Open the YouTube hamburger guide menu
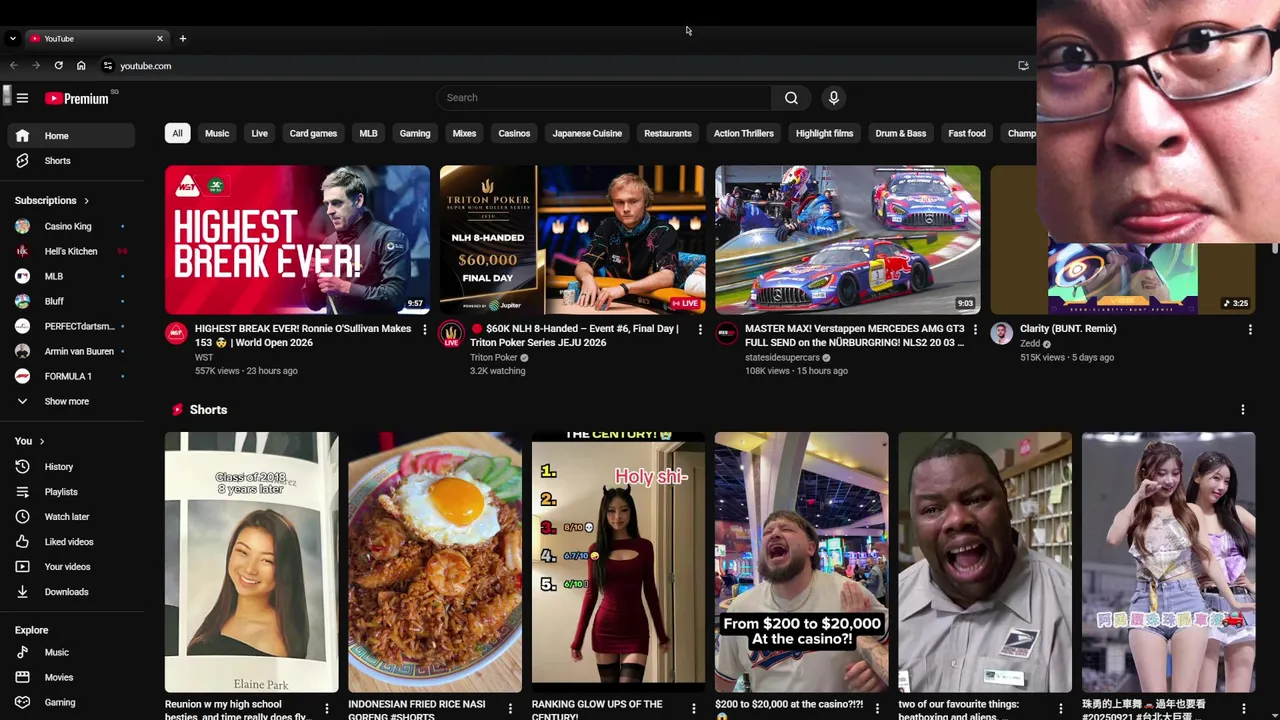 coord(22,98)
